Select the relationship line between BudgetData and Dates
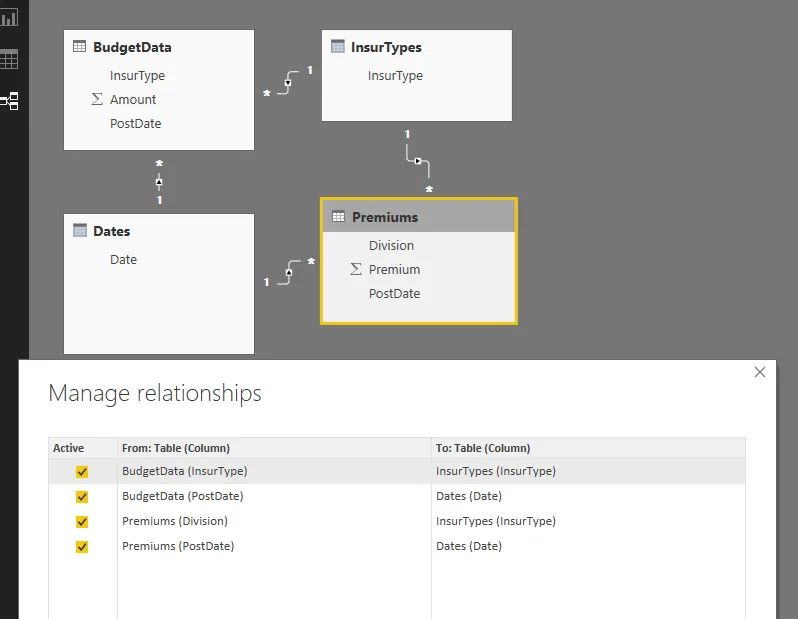The width and height of the screenshot is (798, 619). point(159,182)
